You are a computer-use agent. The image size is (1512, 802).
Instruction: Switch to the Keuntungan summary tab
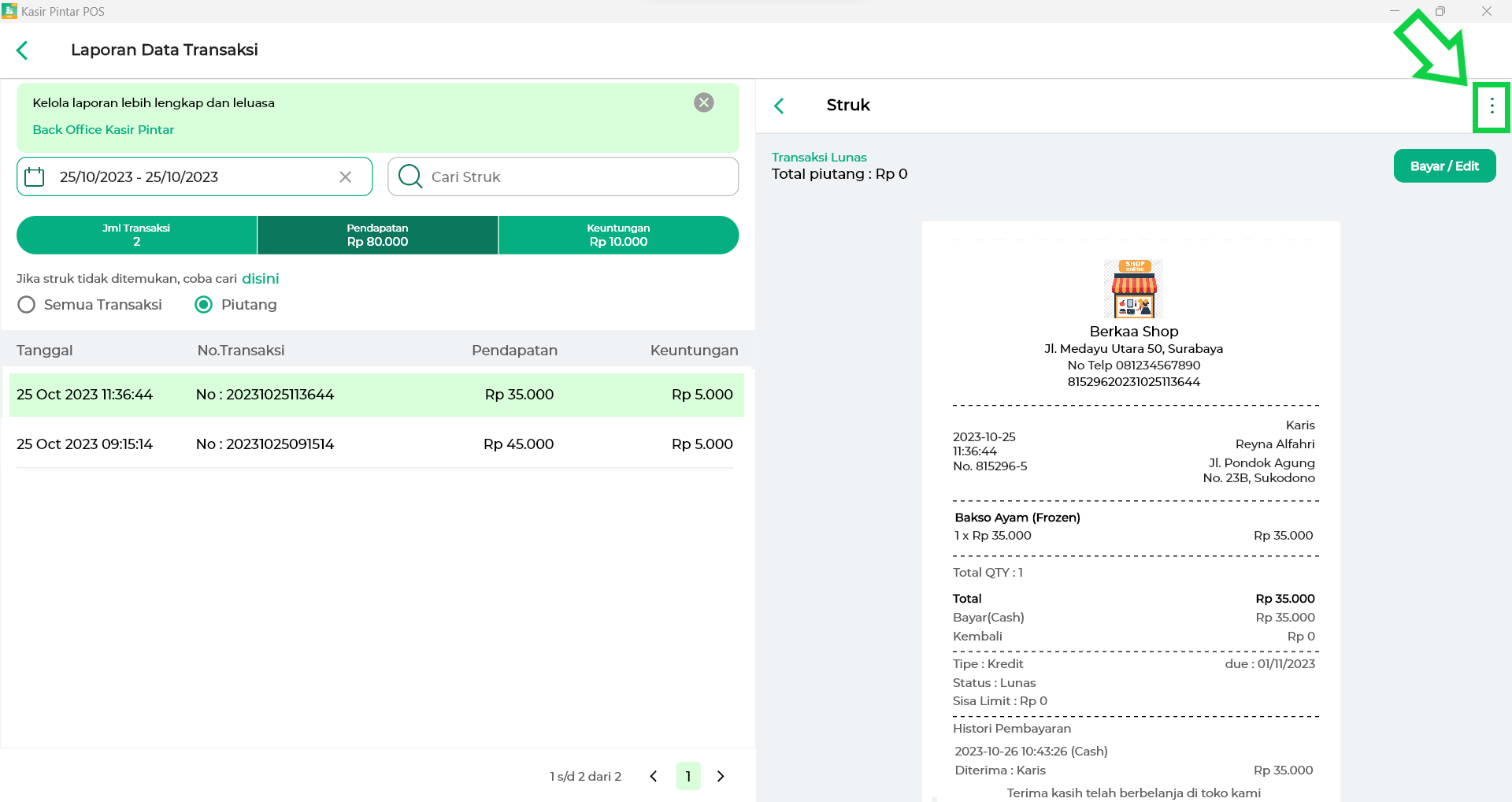tap(618, 235)
